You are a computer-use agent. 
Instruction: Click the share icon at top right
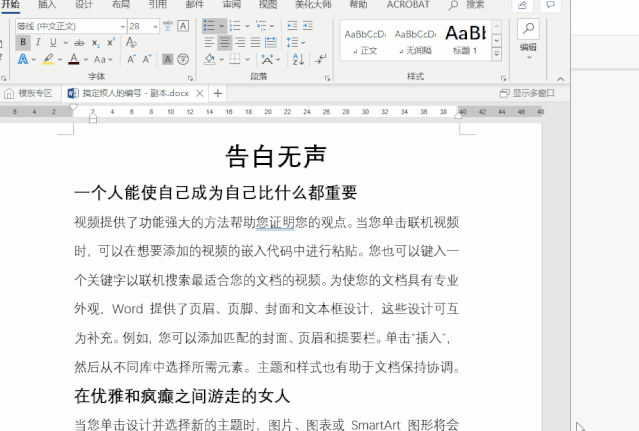pyautogui.click(x=522, y=5)
